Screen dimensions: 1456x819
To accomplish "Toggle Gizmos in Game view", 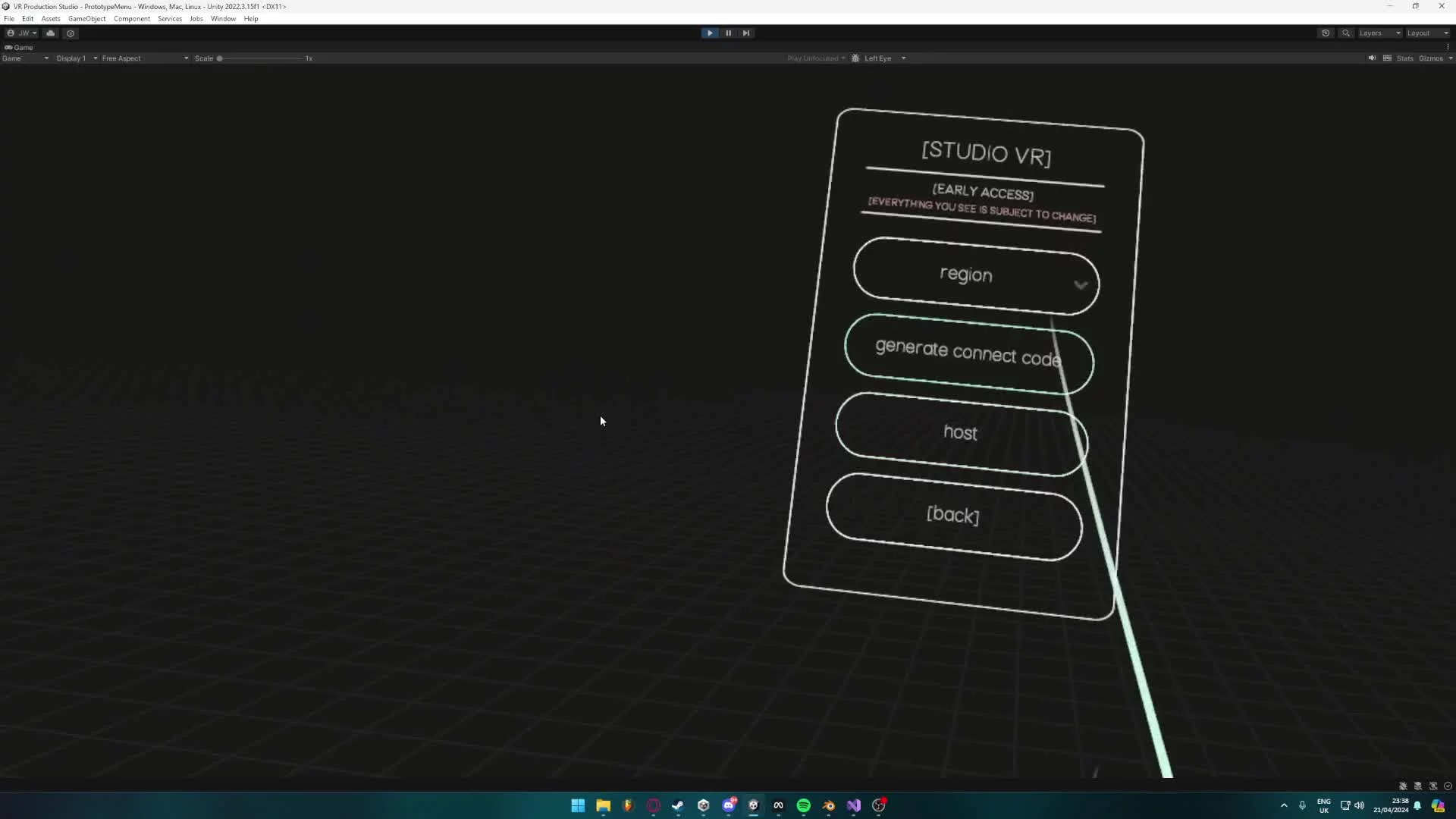I will tap(1430, 58).
